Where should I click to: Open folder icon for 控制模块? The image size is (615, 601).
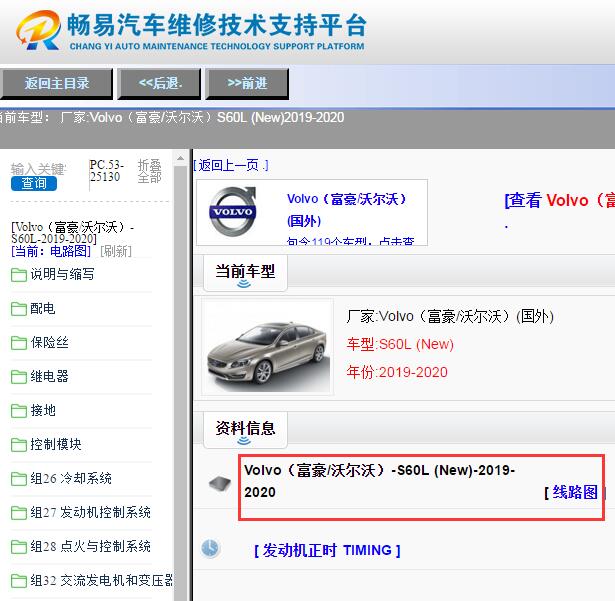[18, 444]
